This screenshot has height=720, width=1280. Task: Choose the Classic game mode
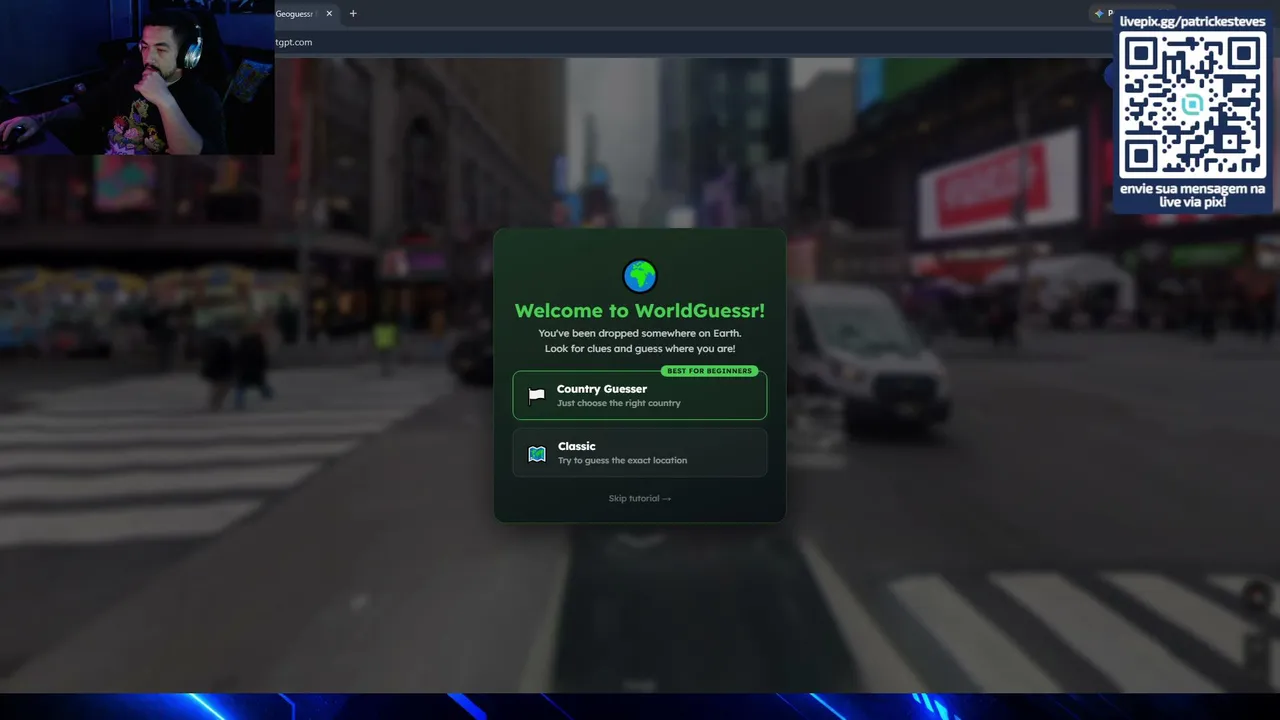pyautogui.click(x=640, y=453)
